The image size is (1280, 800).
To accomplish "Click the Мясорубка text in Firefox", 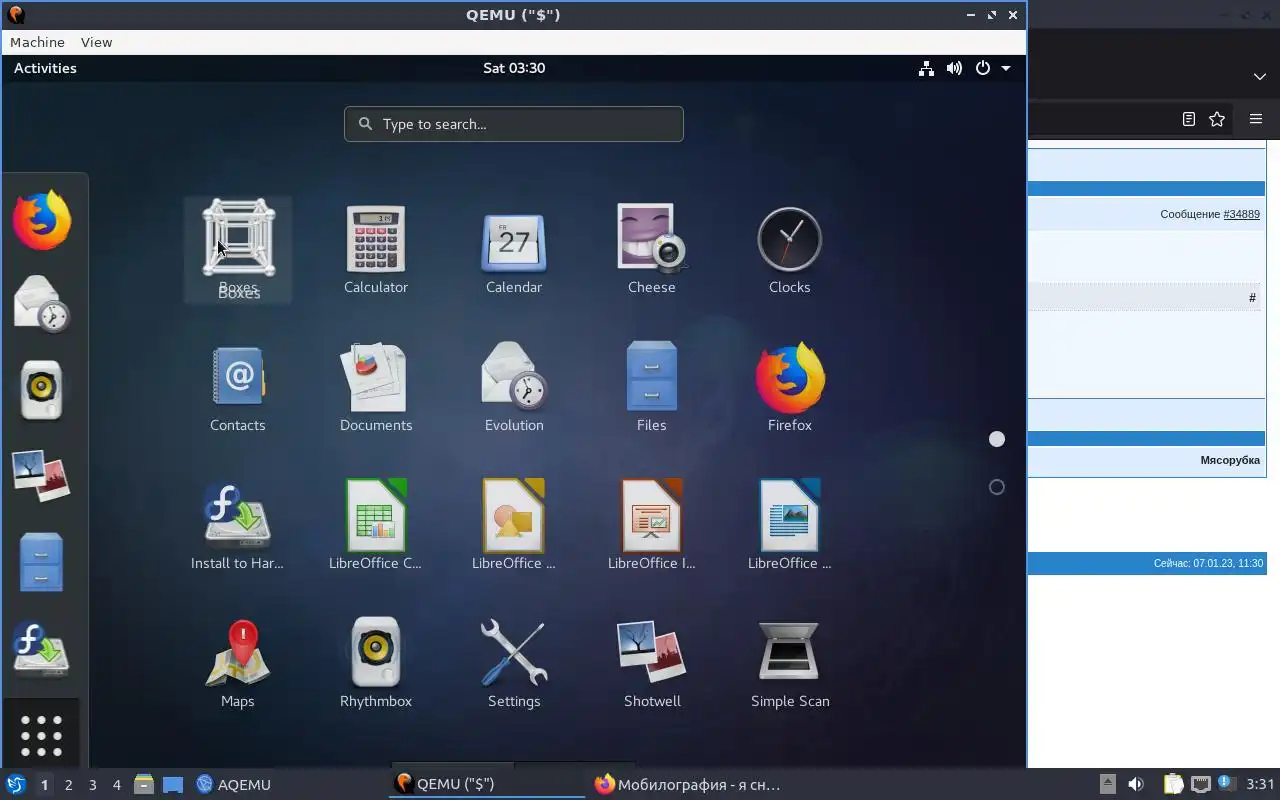I will click(1230, 460).
